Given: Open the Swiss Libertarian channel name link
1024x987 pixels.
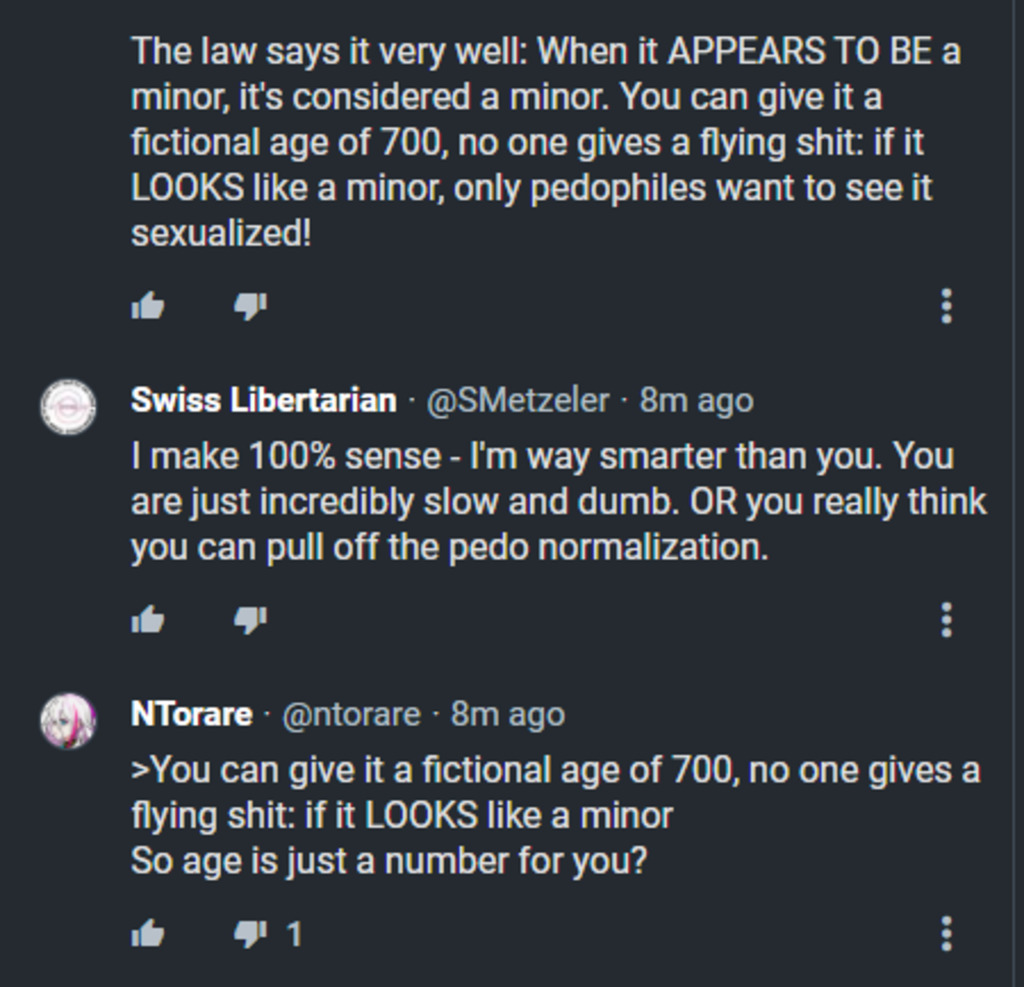Looking at the screenshot, I should tap(263, 400).
